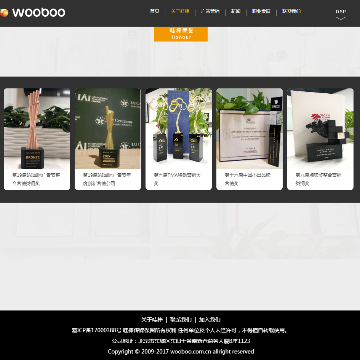Open the first footer link about wooboo
Image resolution: width=360 pixels, height=360 pixels.
(152, 319)
